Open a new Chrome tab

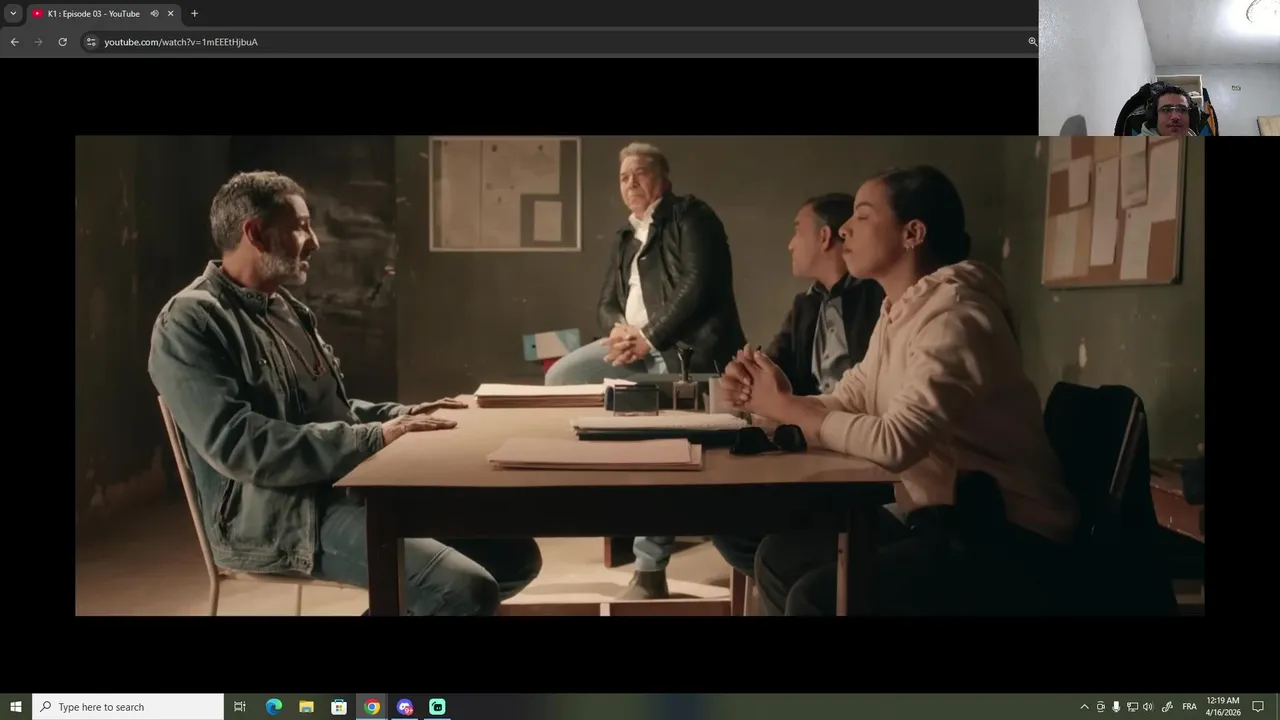tap(194, 13)
